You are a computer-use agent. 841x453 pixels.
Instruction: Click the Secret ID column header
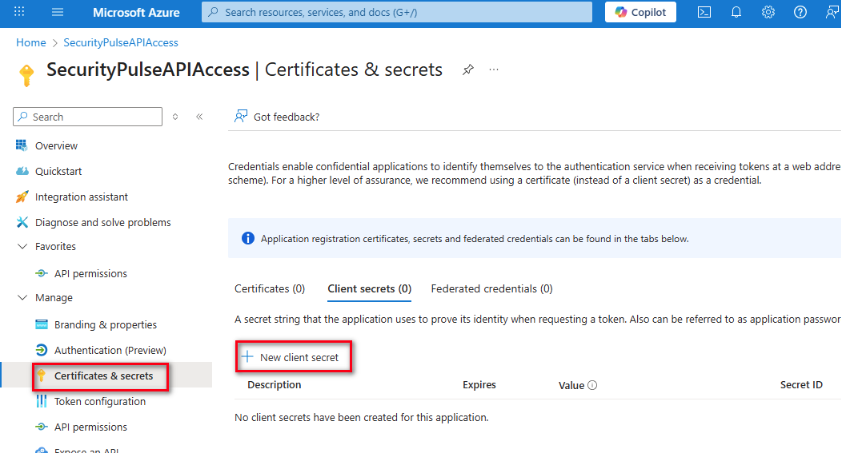pyautogui.click(x=801, y=384)
